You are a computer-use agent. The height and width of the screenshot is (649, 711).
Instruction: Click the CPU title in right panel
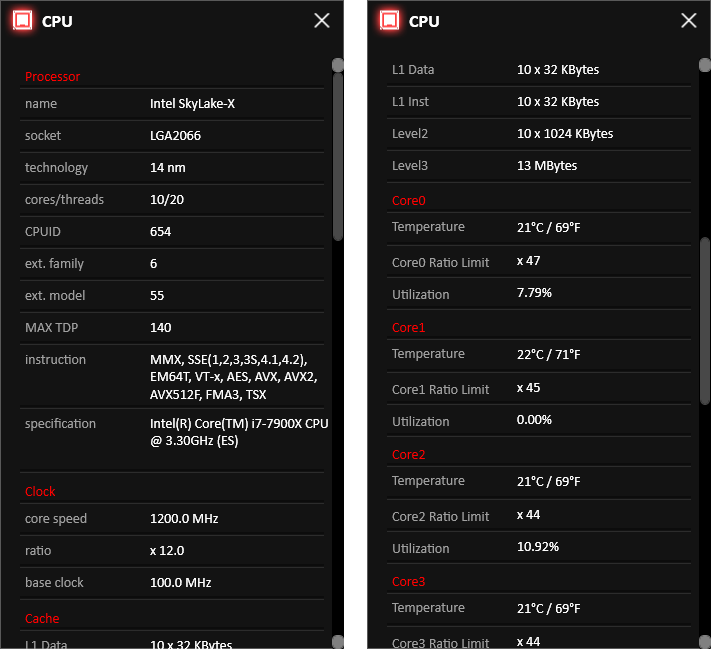pos(424,21)
